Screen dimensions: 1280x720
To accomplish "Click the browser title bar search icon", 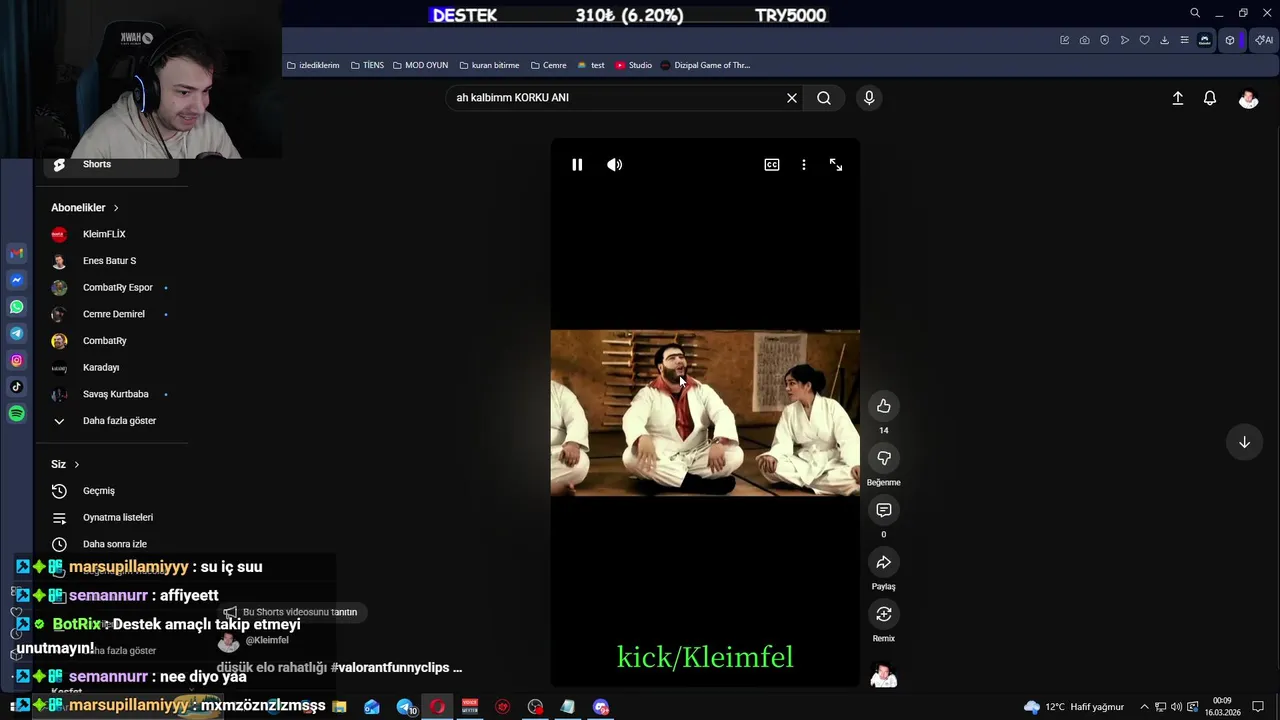I will click(1194, 13).
